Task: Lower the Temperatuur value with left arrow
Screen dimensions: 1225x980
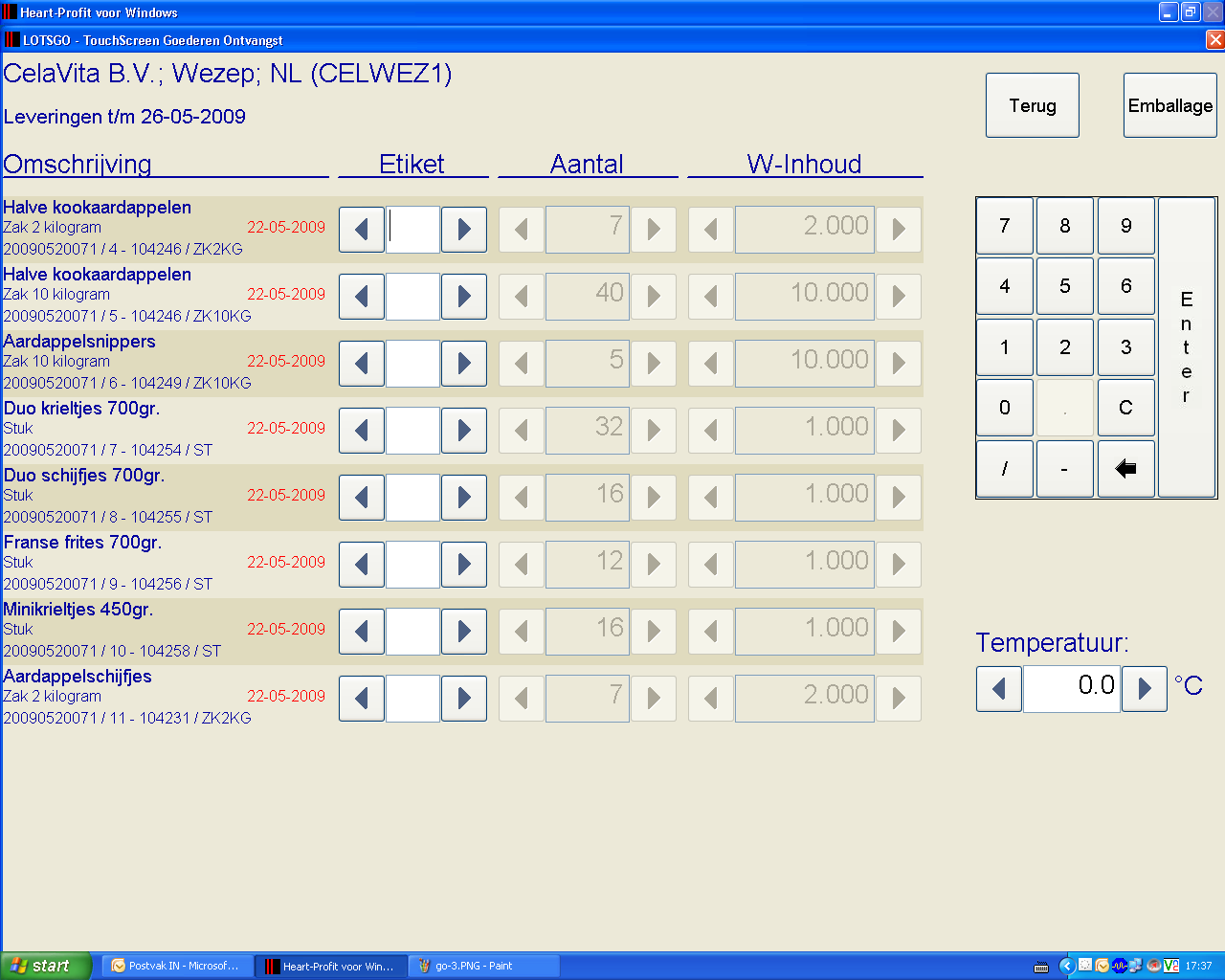Action: point(999,689)
